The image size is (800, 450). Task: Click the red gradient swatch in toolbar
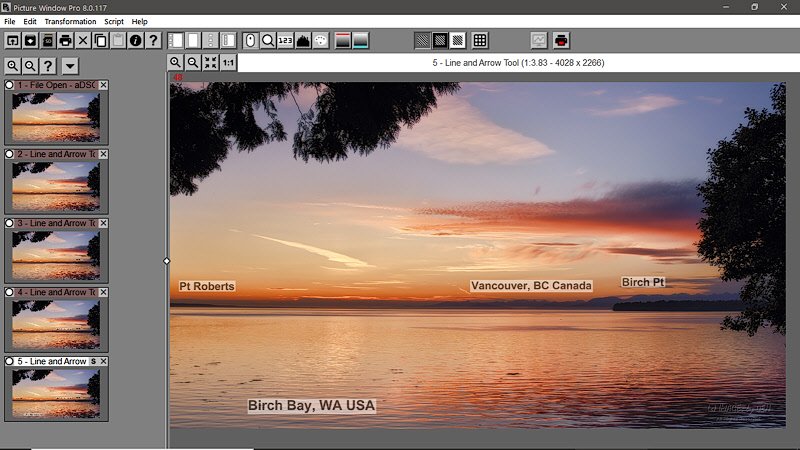click(x=343, y=41)
